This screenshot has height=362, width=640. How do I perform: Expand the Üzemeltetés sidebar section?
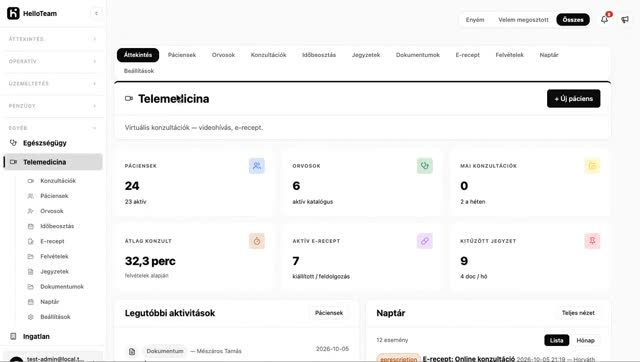(x=52, y=84)
